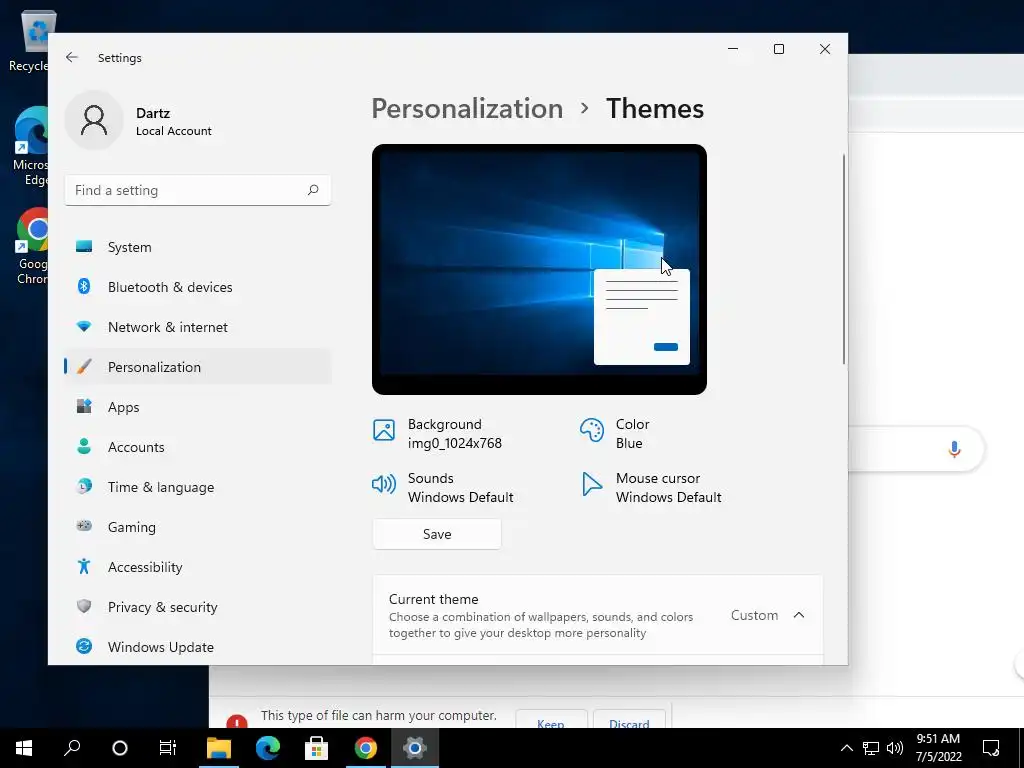This screenshot has height=768, width=1024.
Task: Click the Custom theme label
Action: (x=754, y=615)
